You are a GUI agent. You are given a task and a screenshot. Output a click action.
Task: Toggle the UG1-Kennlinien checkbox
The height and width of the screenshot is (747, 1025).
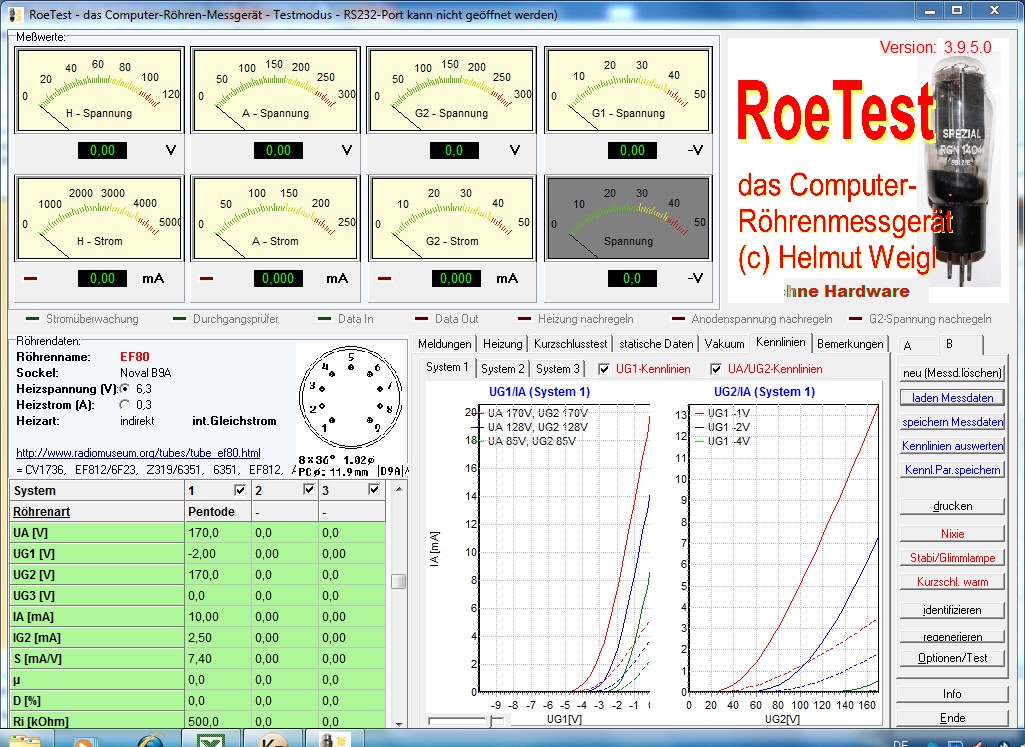point(604,369)
